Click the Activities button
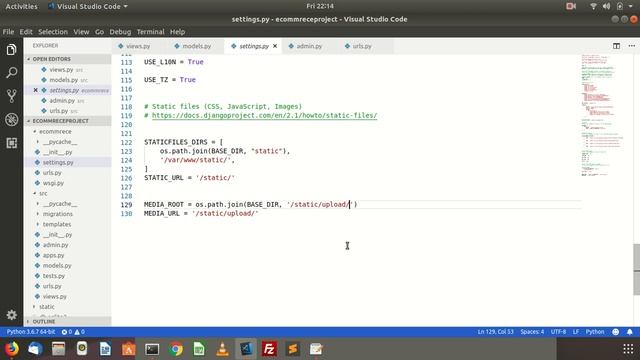The width and height of the screenshot is (640, 360). point(21,6)
